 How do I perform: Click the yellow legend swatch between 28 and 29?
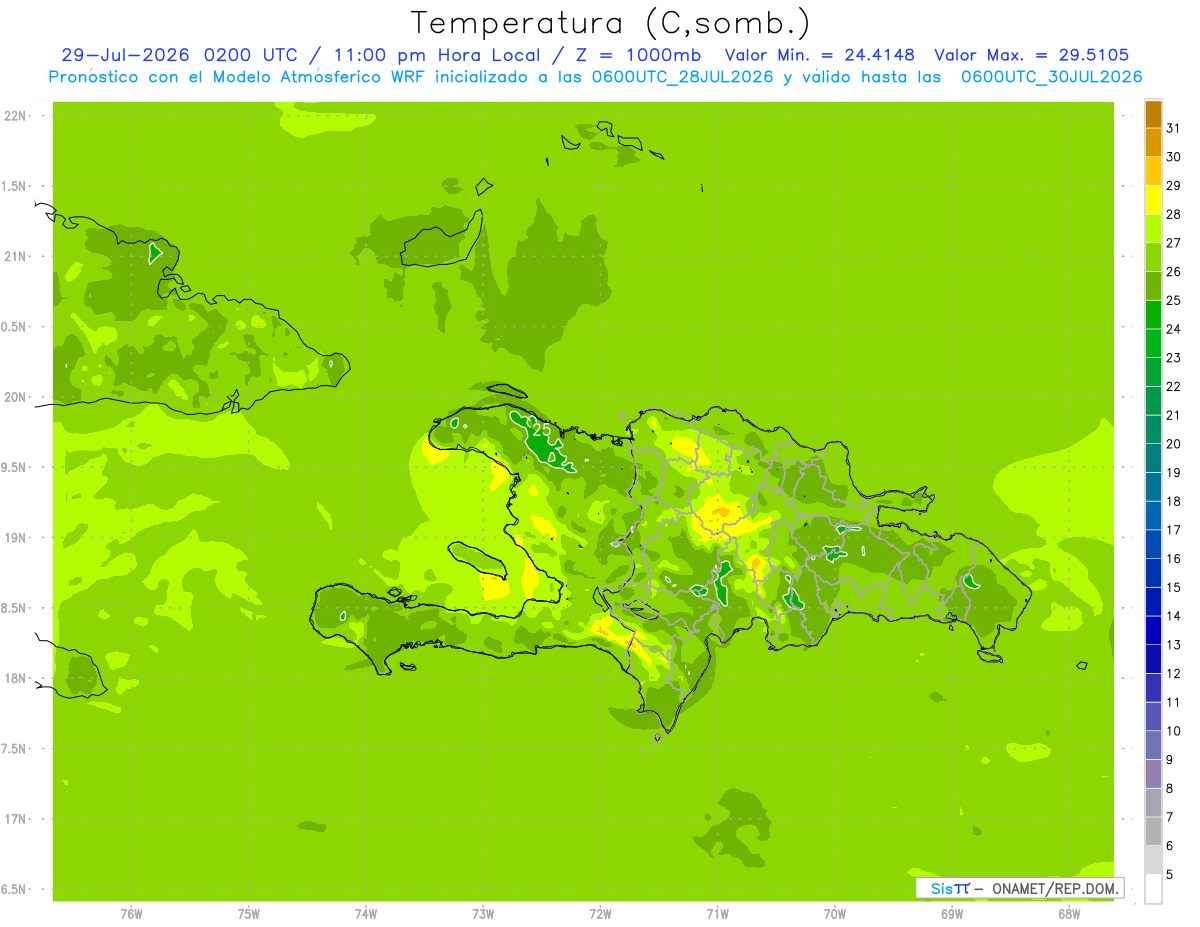(x=1153, y=200)
